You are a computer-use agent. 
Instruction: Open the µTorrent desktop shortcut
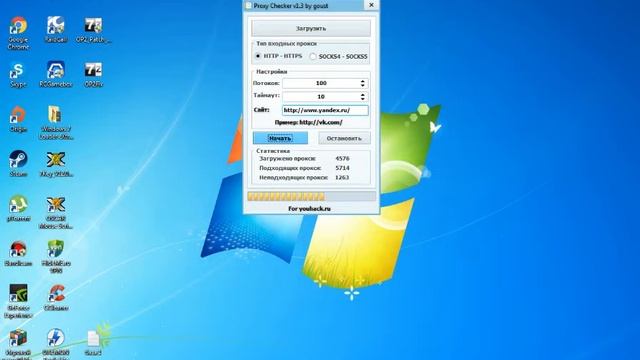[x=18, y=205]
